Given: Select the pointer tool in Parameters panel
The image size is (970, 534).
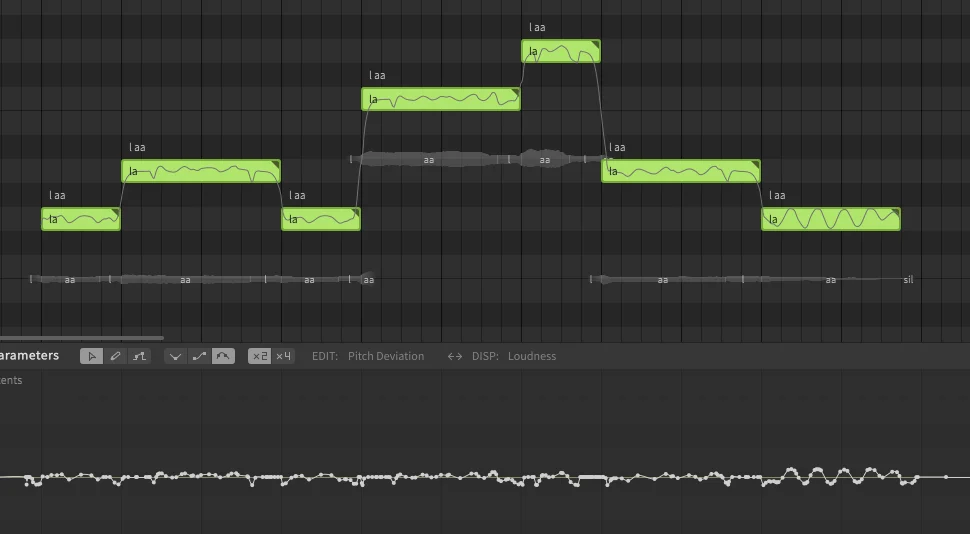Looking at the screenshot, I should (x=92, y=356).
